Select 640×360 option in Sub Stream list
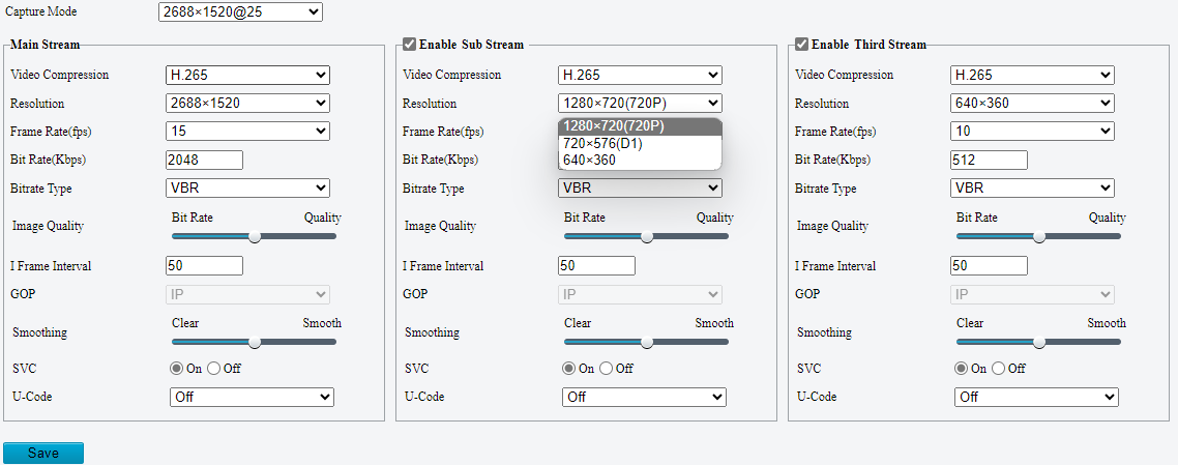This screenshot has width=1180, height=469. coord(590,160)
